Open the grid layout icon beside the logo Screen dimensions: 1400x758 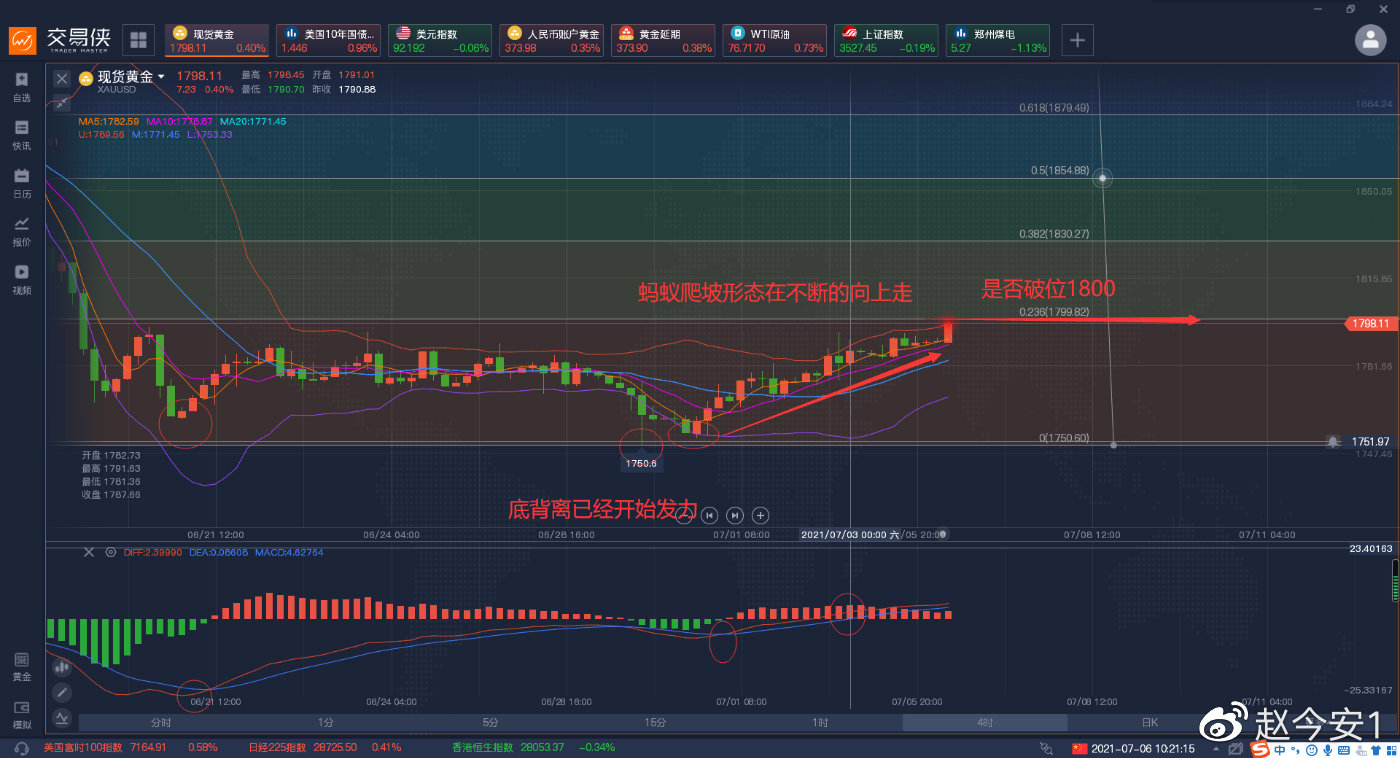coord(138,40)
